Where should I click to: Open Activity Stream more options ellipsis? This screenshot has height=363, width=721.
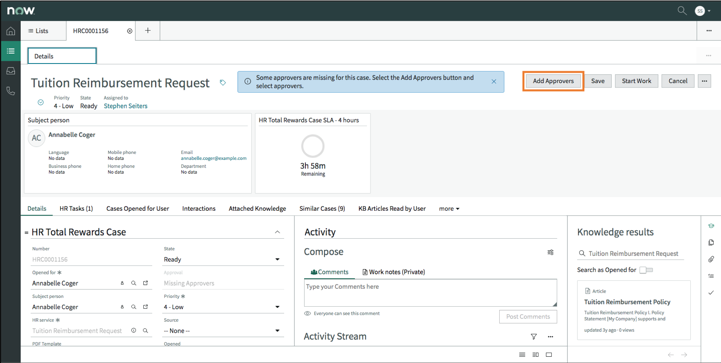pos(550,337)
